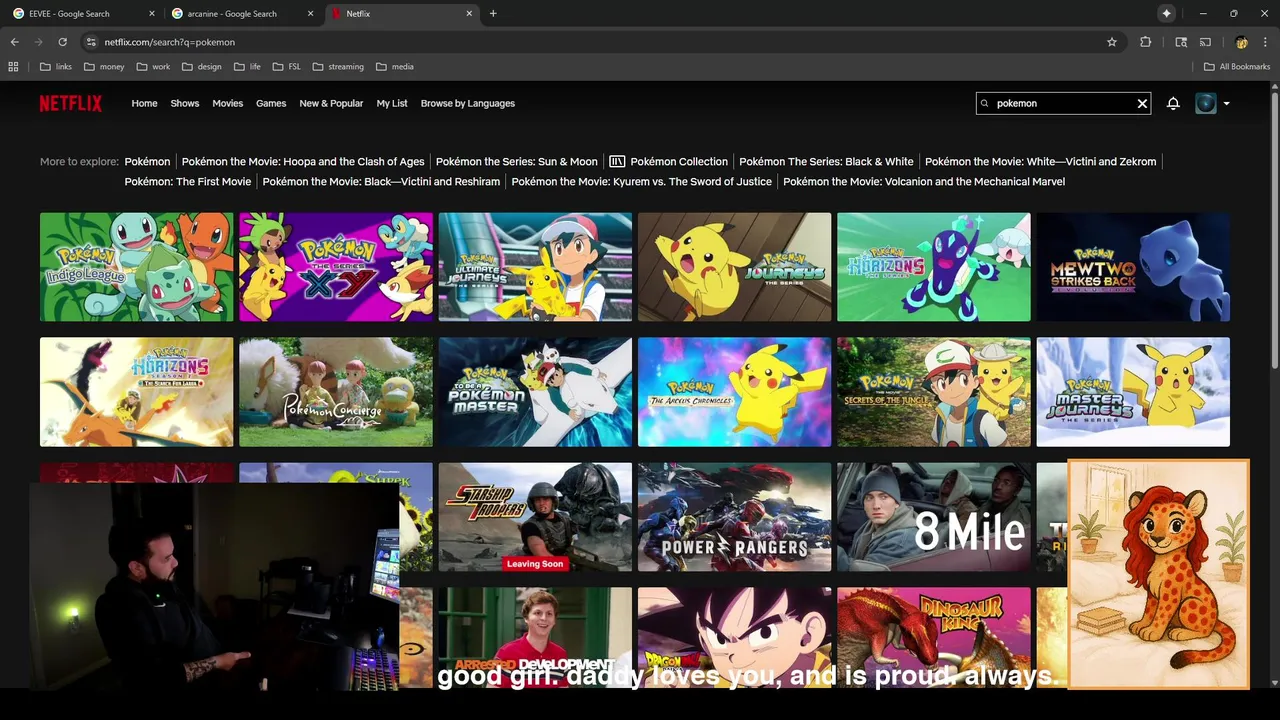
Task: Open the money bookmark folder
Action: pos(104,67)
